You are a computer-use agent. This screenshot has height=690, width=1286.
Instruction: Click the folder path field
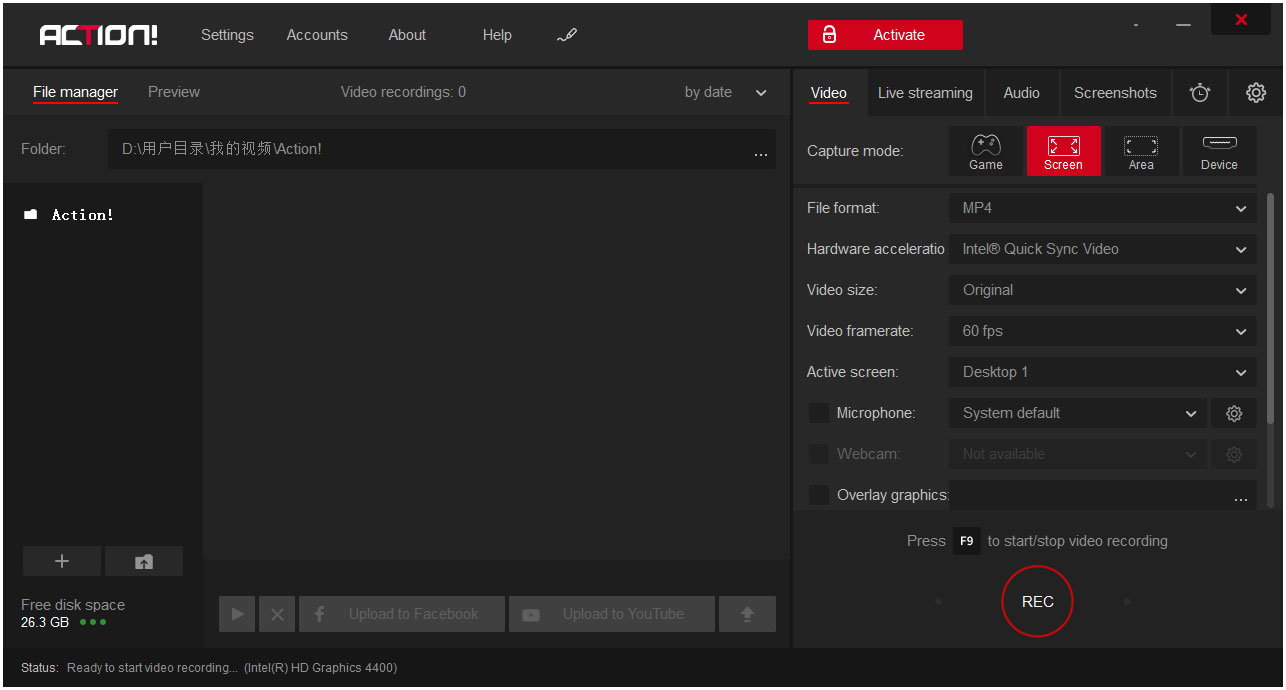(x=441, y=149)
